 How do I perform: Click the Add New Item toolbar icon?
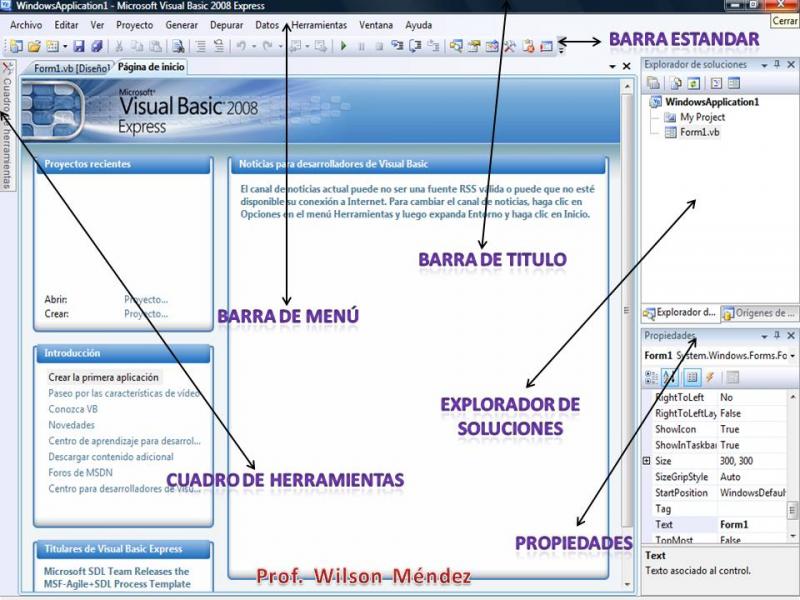(x=53, y=46)
